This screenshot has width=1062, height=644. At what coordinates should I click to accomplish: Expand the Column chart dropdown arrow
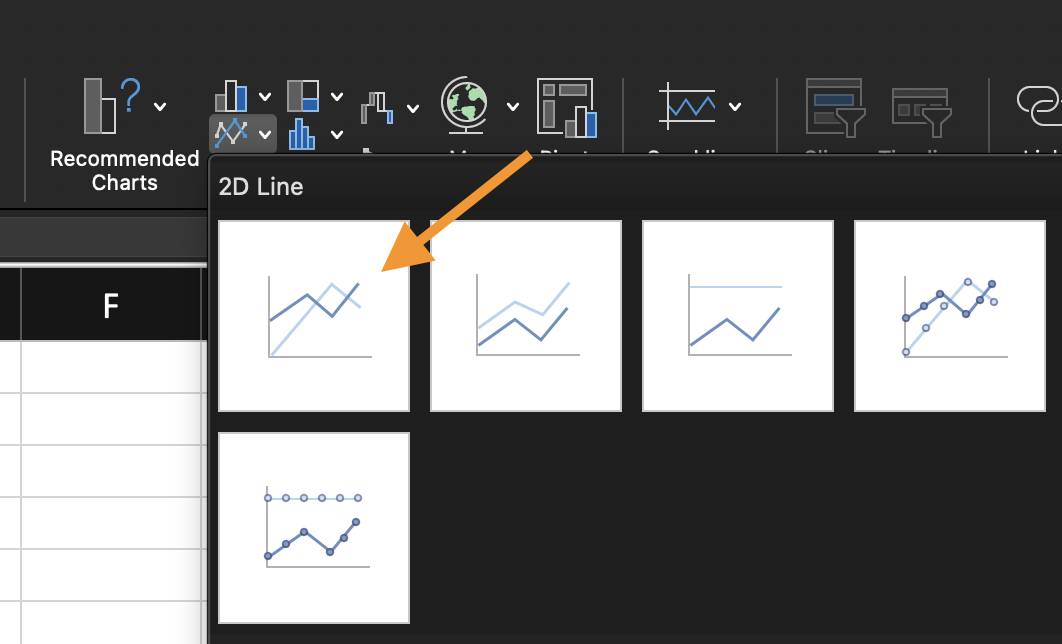[265, 97]
